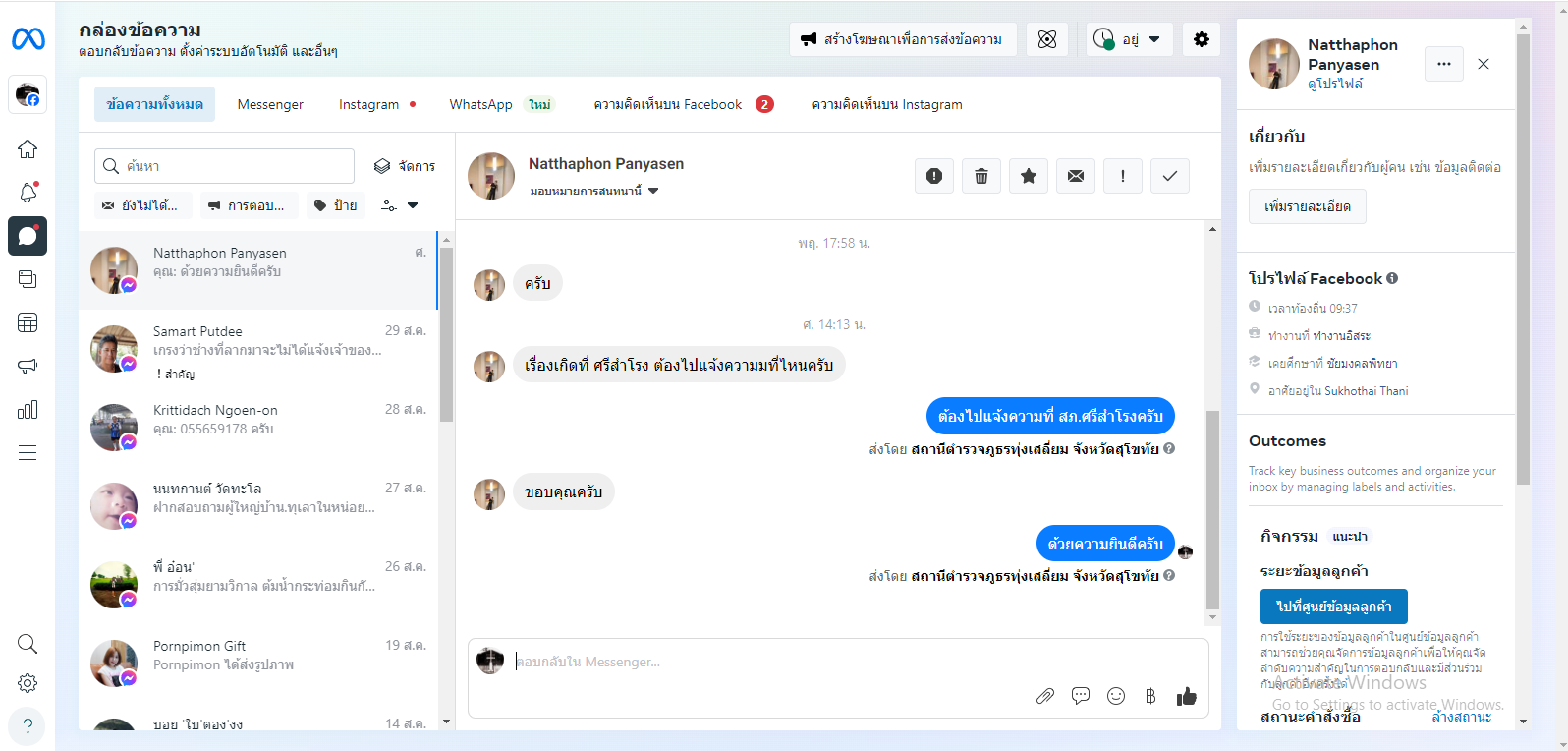Screen dimensions: 1568x751
Task: Star the conversation with follow-up icon
Action: pos(1028,176)
